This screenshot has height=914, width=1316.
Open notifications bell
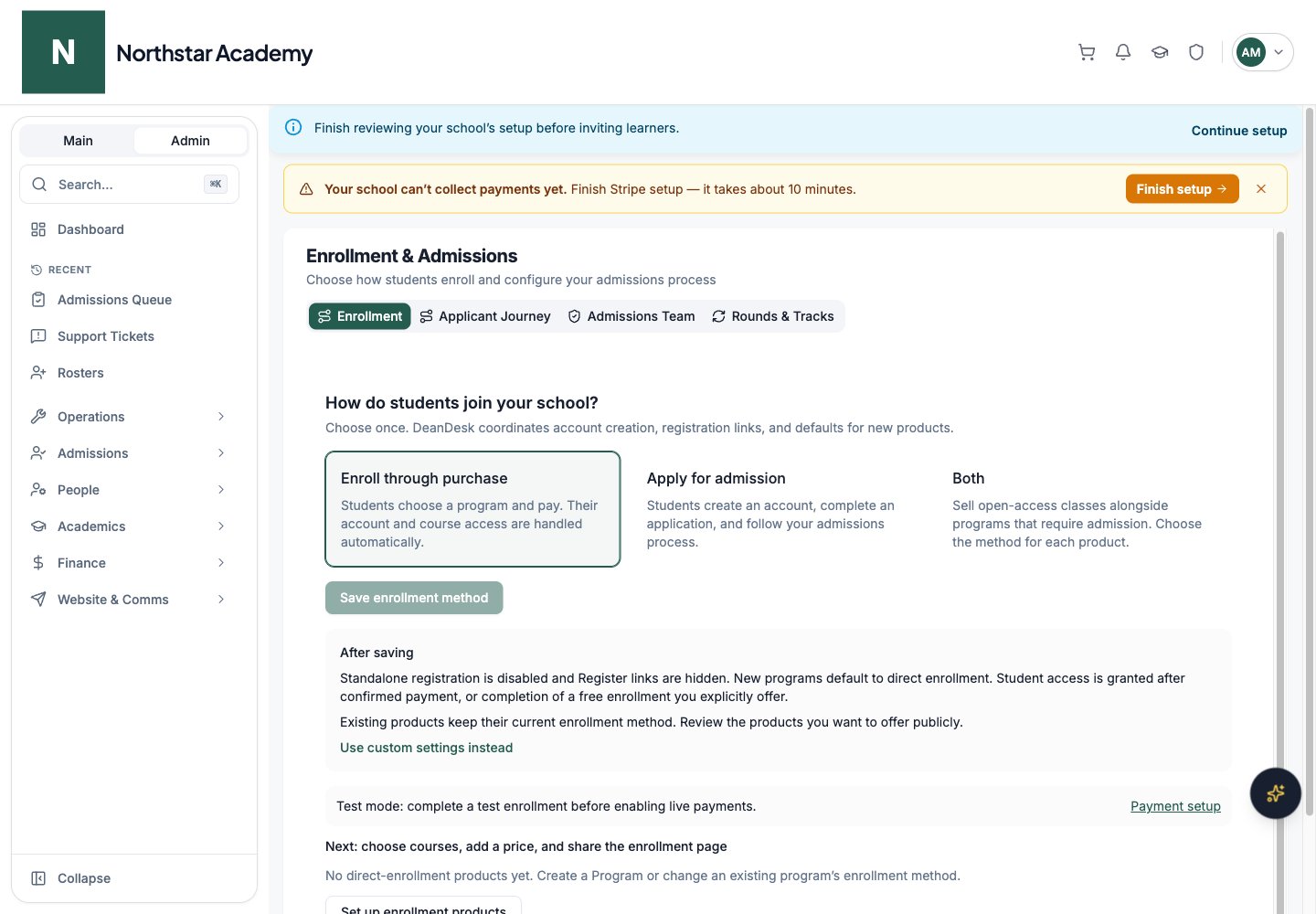pos(1123,52)
